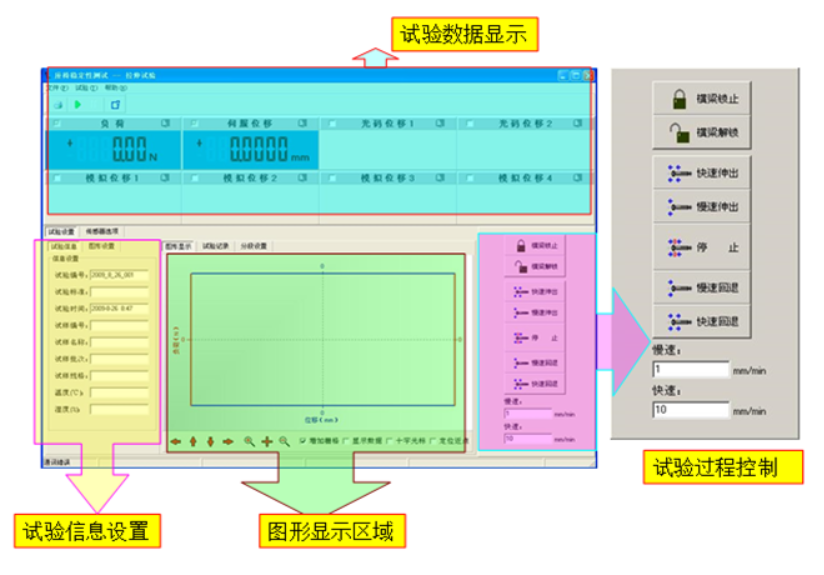The height and width of the screenshot is (575, 824).
Task: Expand the 伺服位移 channel display panel
Action: [302, 123]
